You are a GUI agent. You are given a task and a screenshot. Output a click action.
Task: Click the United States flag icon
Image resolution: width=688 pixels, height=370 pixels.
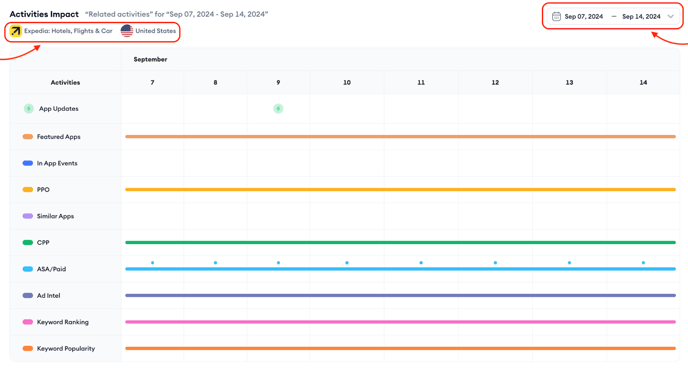pyautogui.click(x=127, y=31)
